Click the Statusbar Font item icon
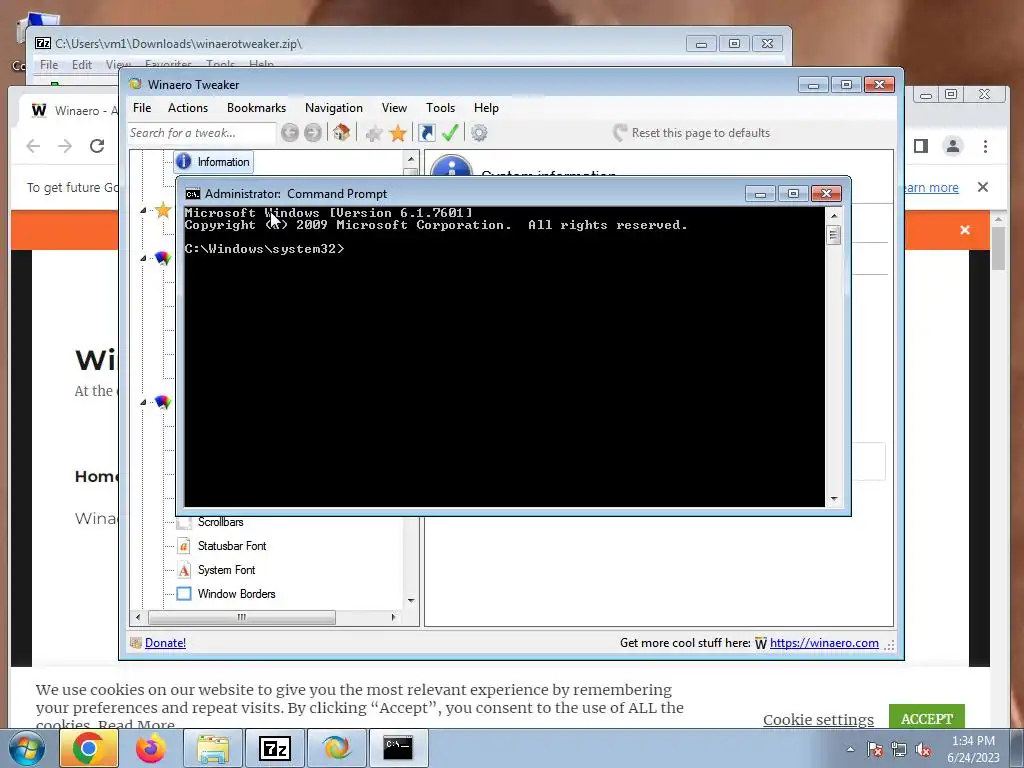The width and height of the screenshot is (1024, 768). pyautogui.click(x=184, y=546)
